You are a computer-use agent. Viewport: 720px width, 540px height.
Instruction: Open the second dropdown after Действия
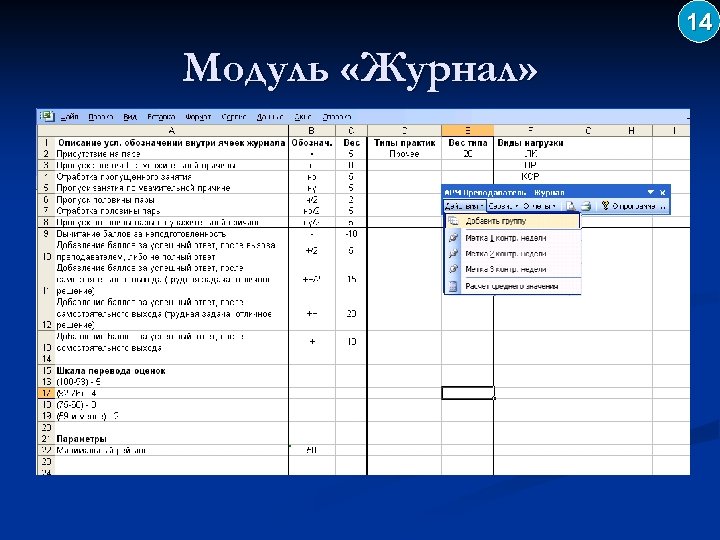click(x=503, y=206)
